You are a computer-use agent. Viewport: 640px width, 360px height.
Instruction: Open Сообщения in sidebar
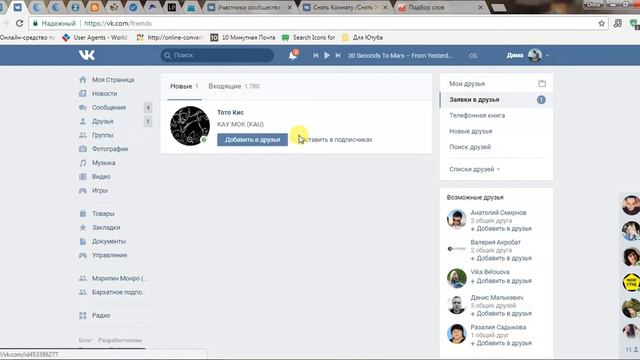click(x=109, y=107)
